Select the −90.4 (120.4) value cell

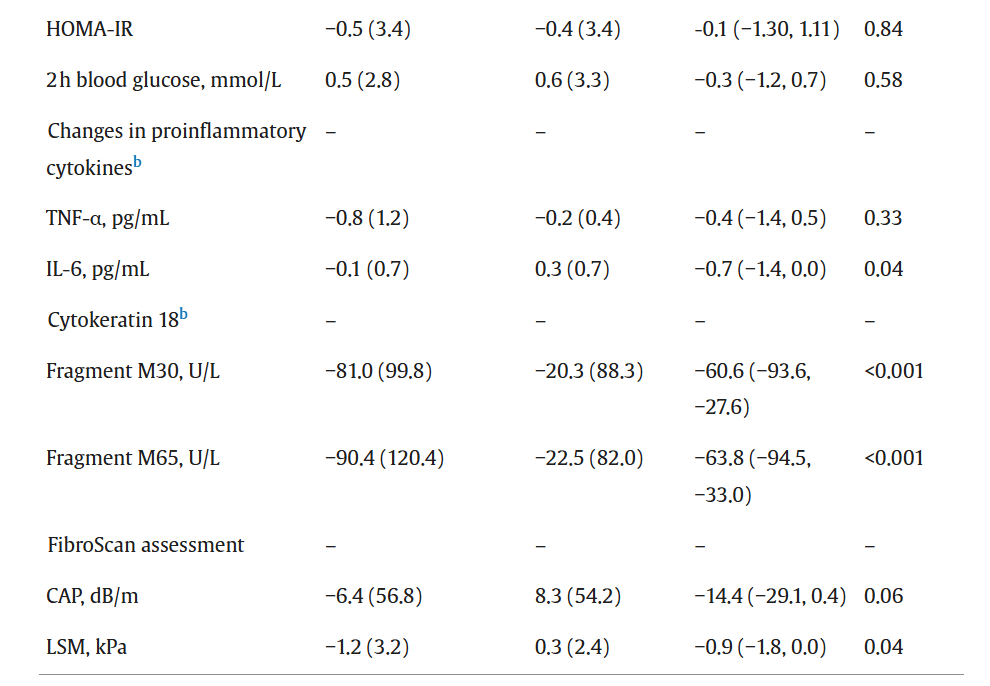[x=385, y=459]
